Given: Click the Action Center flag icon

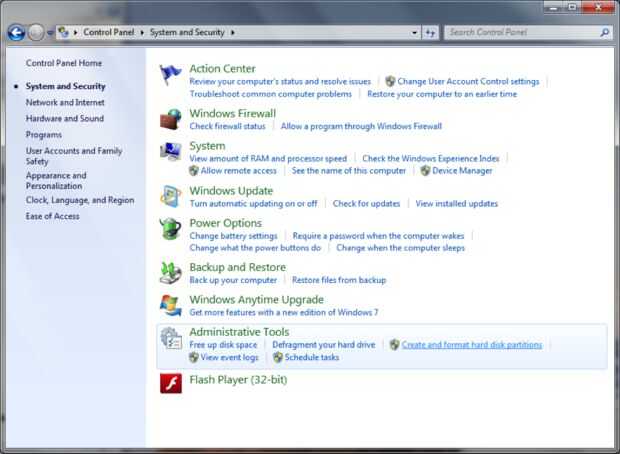Looking at the screenshot, I should pos(170,75).
